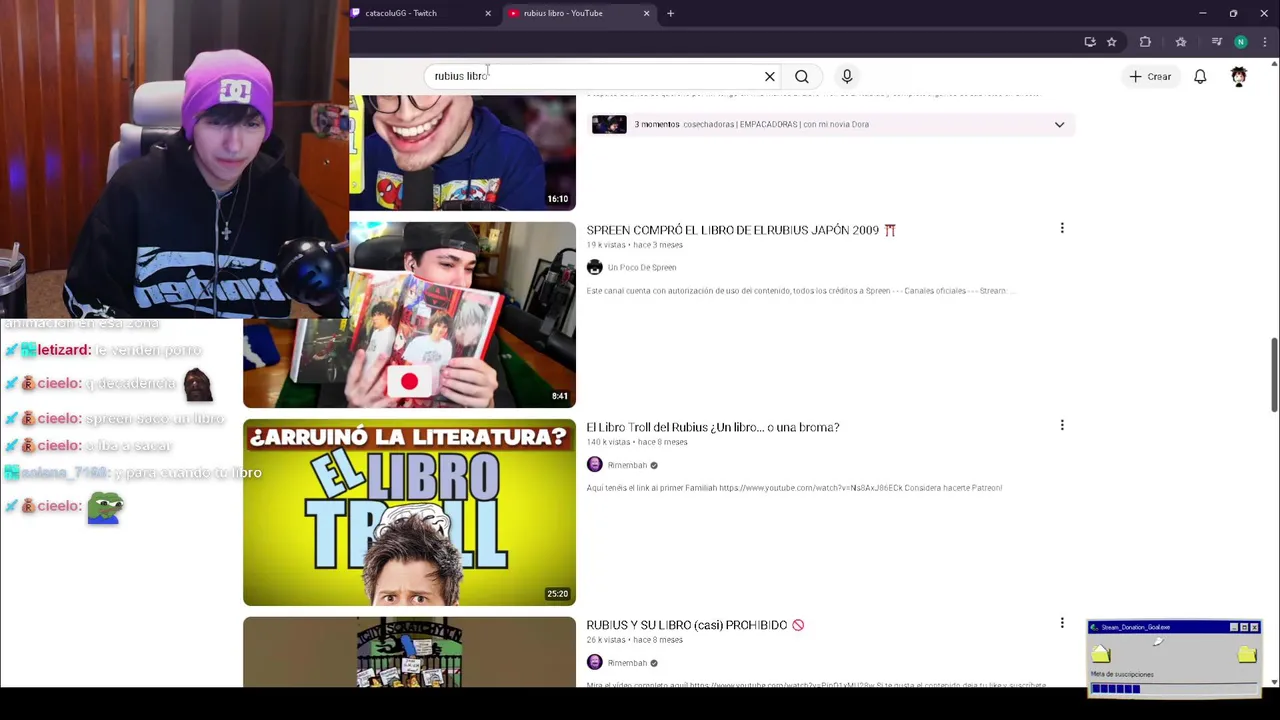Open the 16:10 video thumbnail
Image resolution: width=1280 pixels, height=720 pixels.
coord(462,152)
